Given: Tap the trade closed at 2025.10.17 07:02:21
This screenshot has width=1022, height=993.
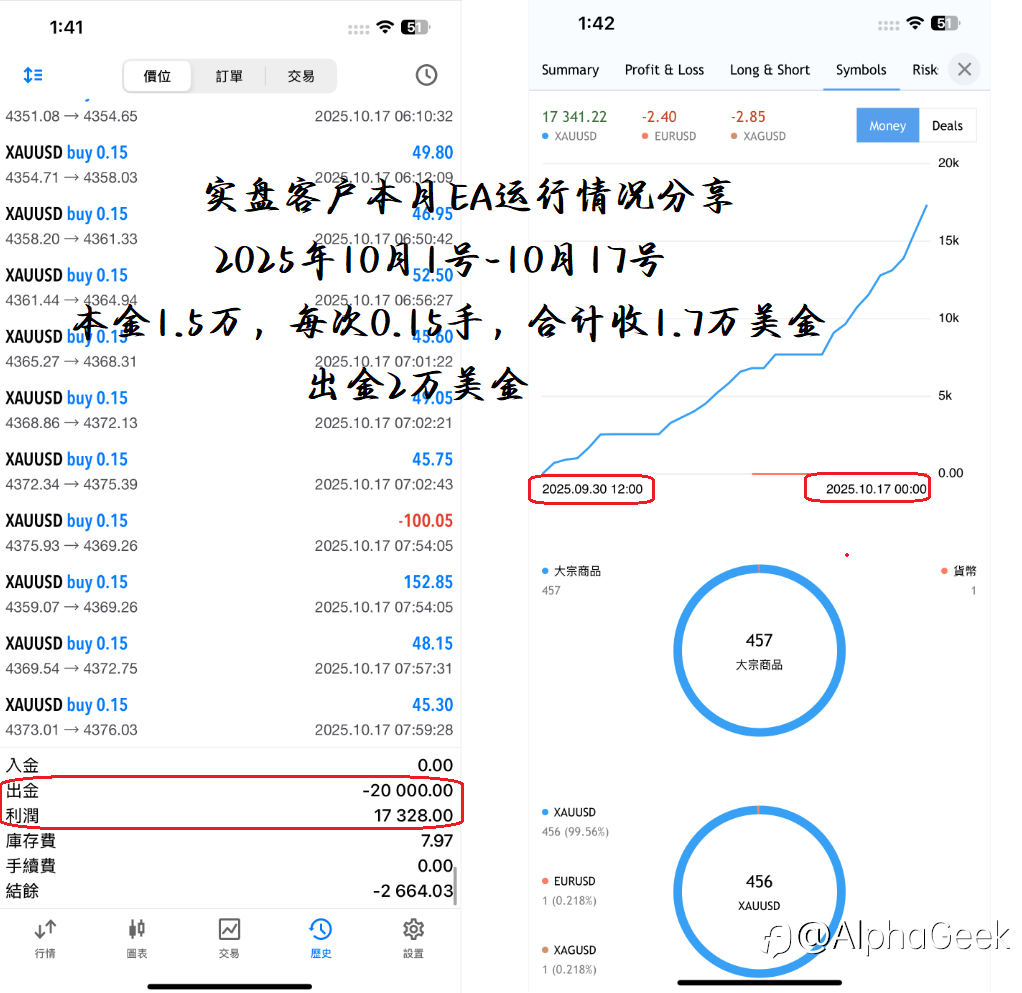Looking at the screenshot, I should [229, 410].
